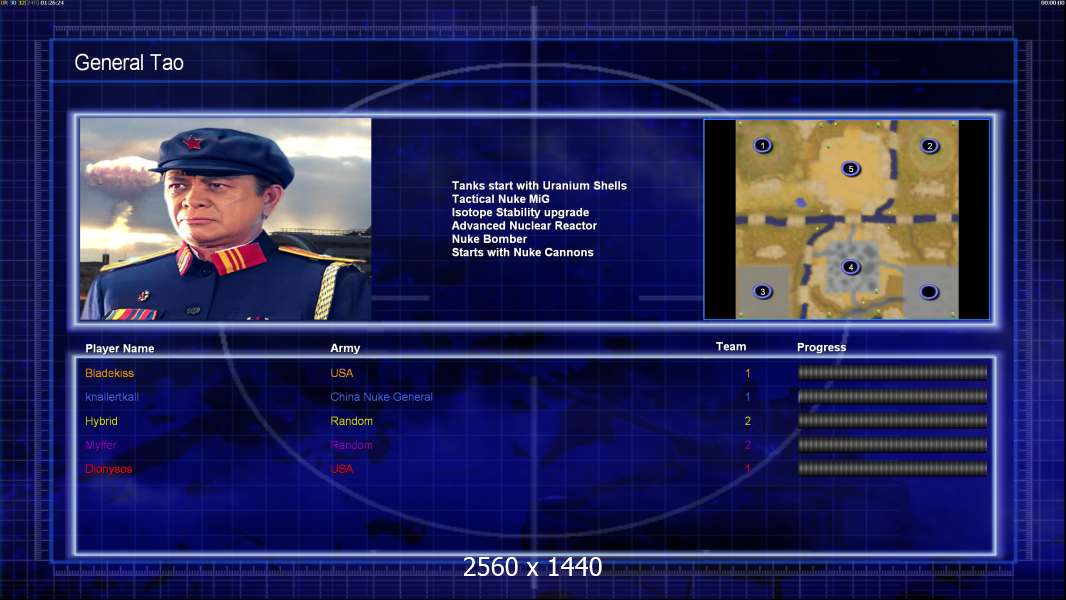Select player name knallertkall

tap(112, 397)
